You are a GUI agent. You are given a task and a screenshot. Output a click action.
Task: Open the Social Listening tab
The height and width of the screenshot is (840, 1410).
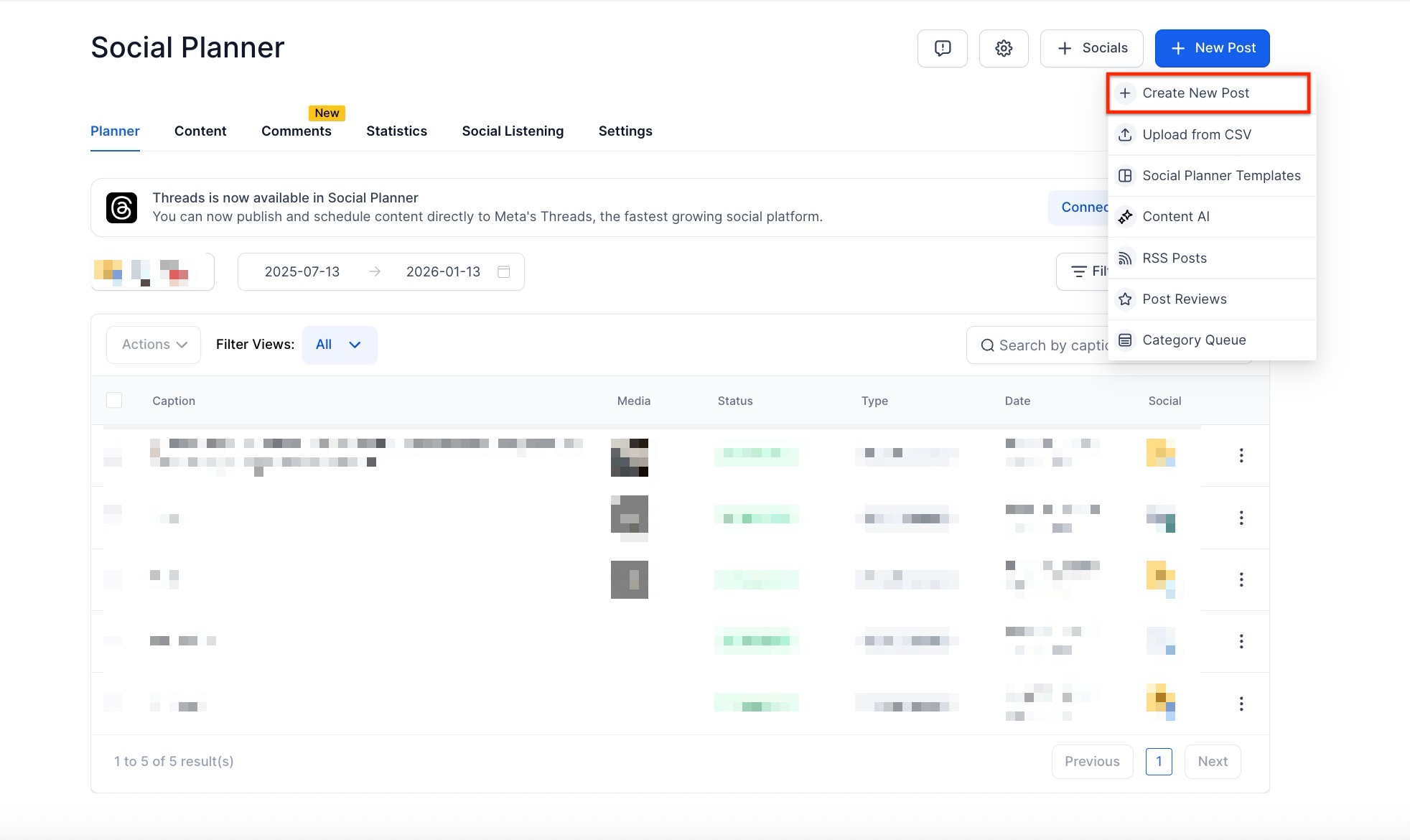pos(513,131)
